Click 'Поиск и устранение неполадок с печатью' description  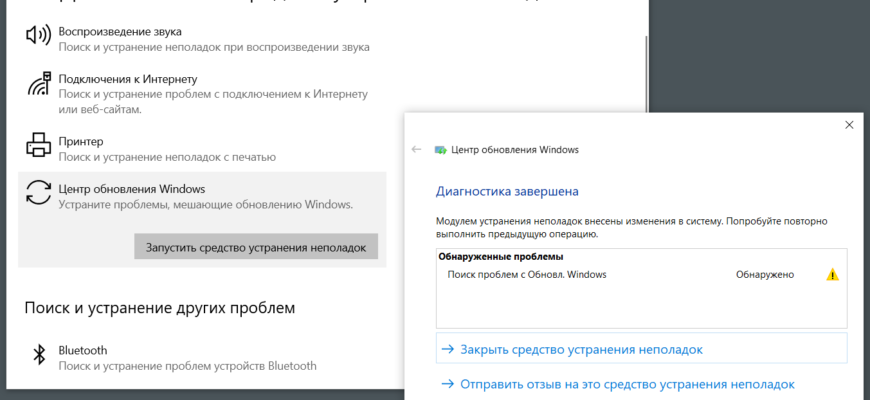tap(167, 158)
